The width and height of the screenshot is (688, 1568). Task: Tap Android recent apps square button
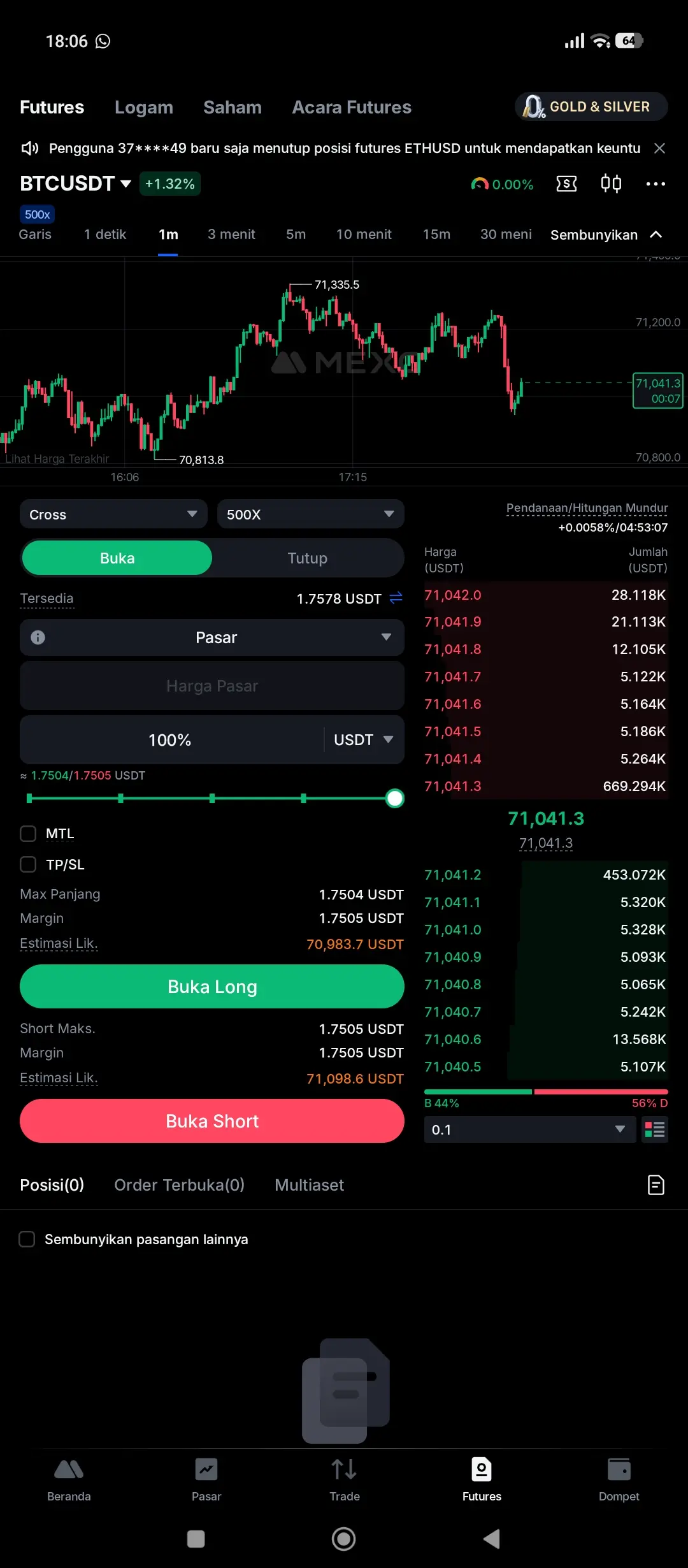click(196, 1539)
